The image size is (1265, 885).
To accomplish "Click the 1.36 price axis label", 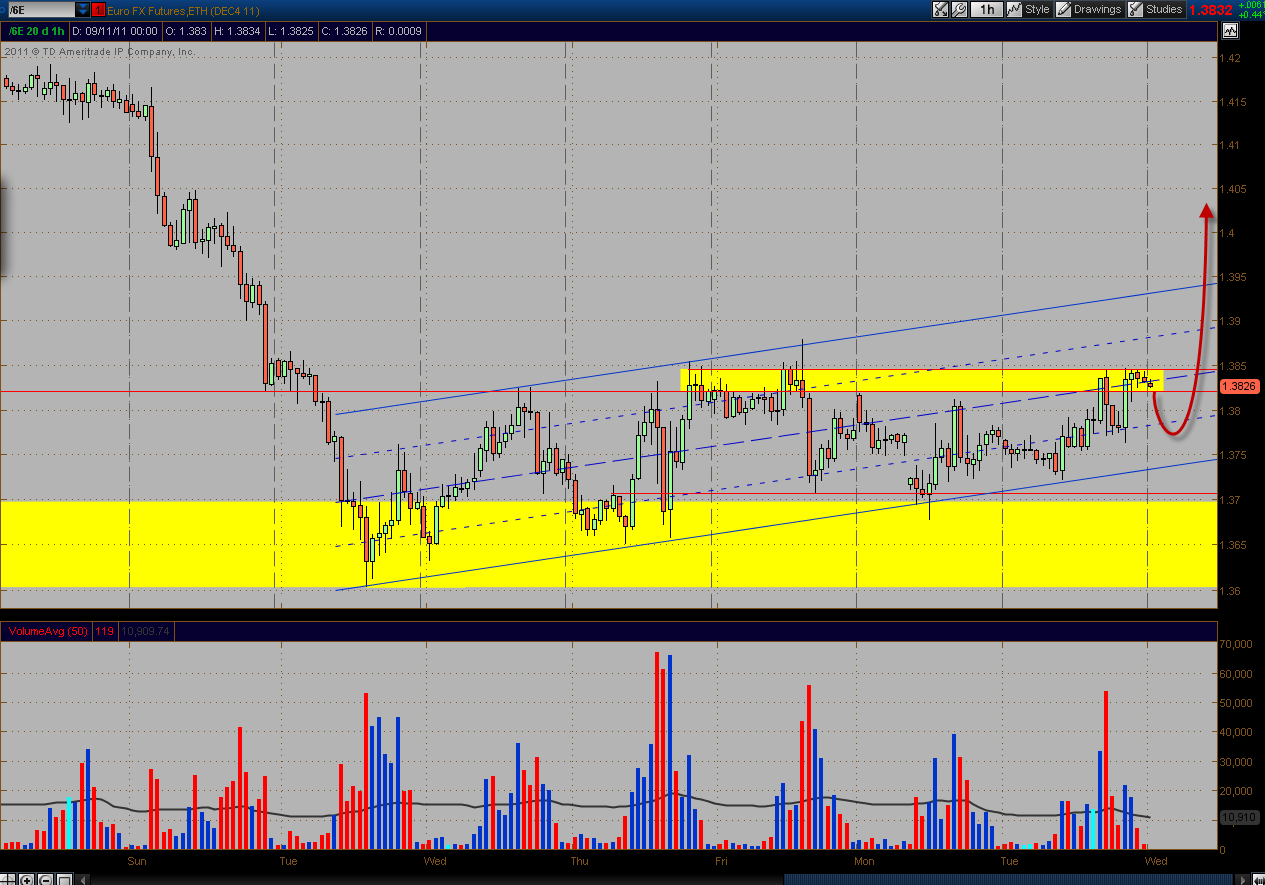I will (1231, 590).
